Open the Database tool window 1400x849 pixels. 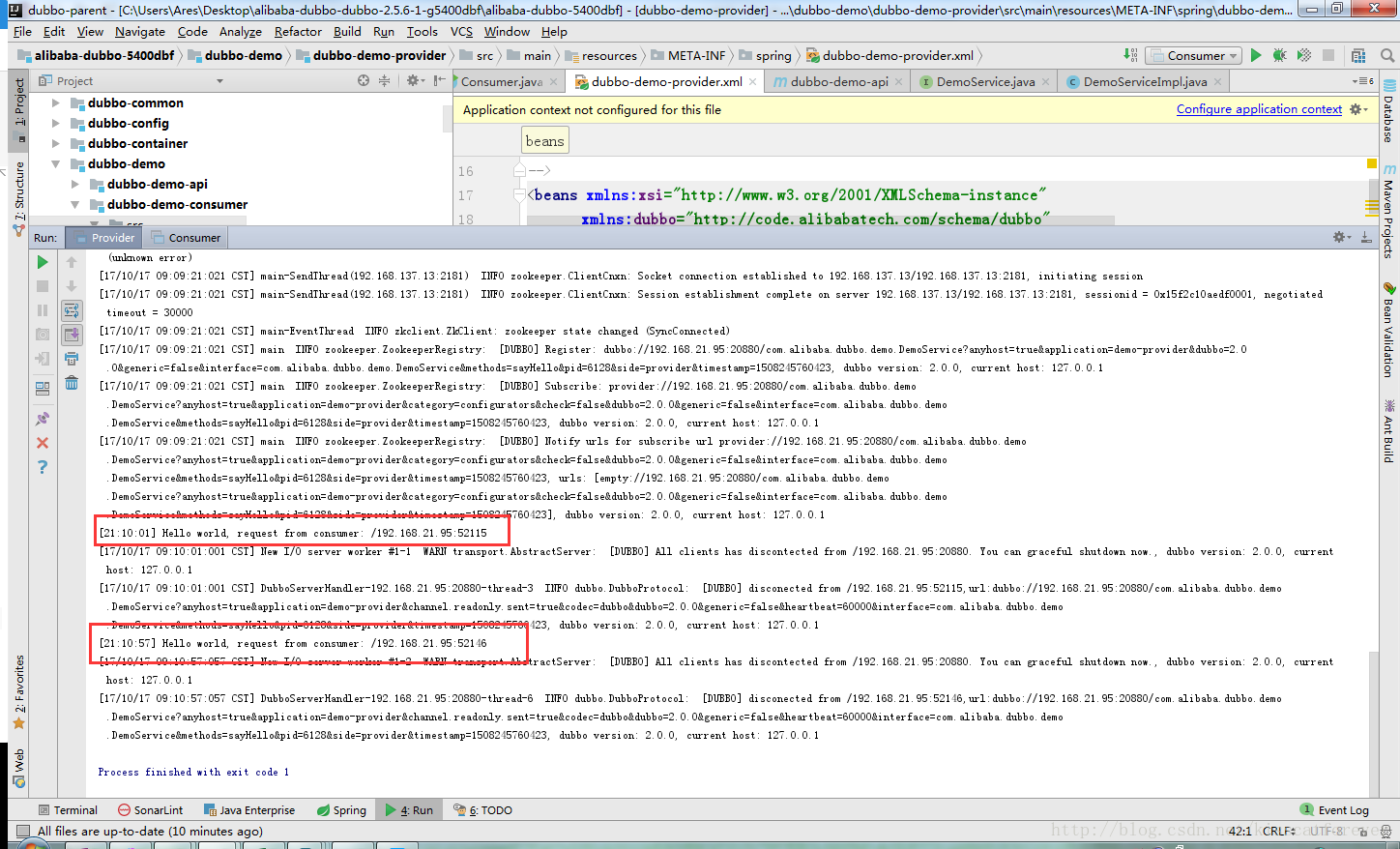(1389, 111)
